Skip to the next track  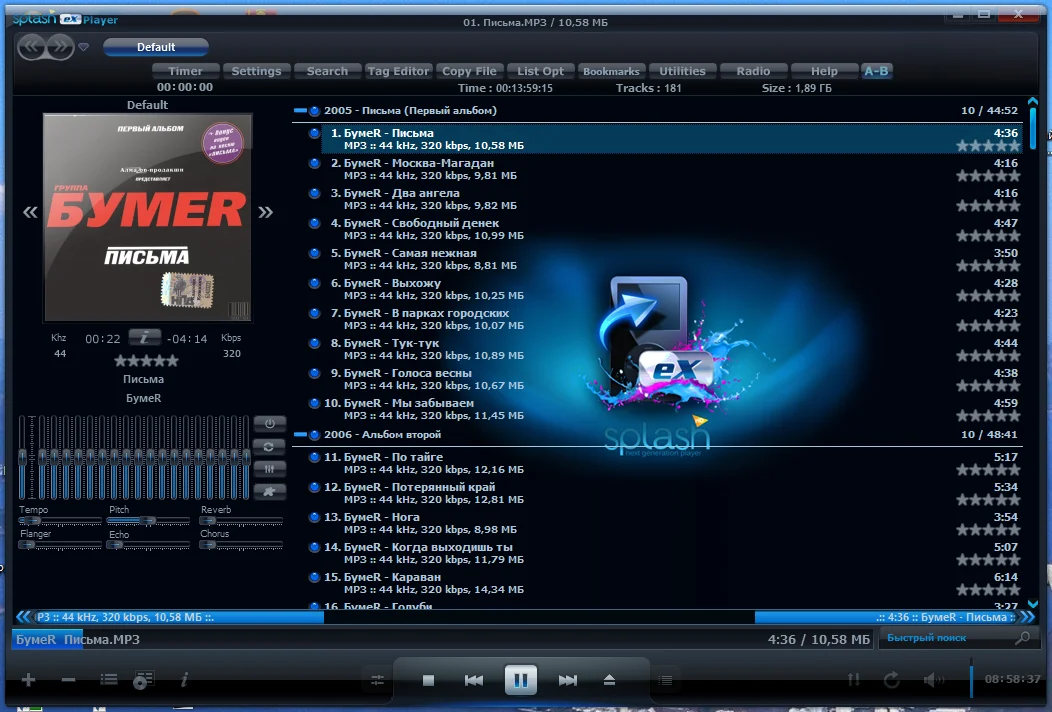568,680
